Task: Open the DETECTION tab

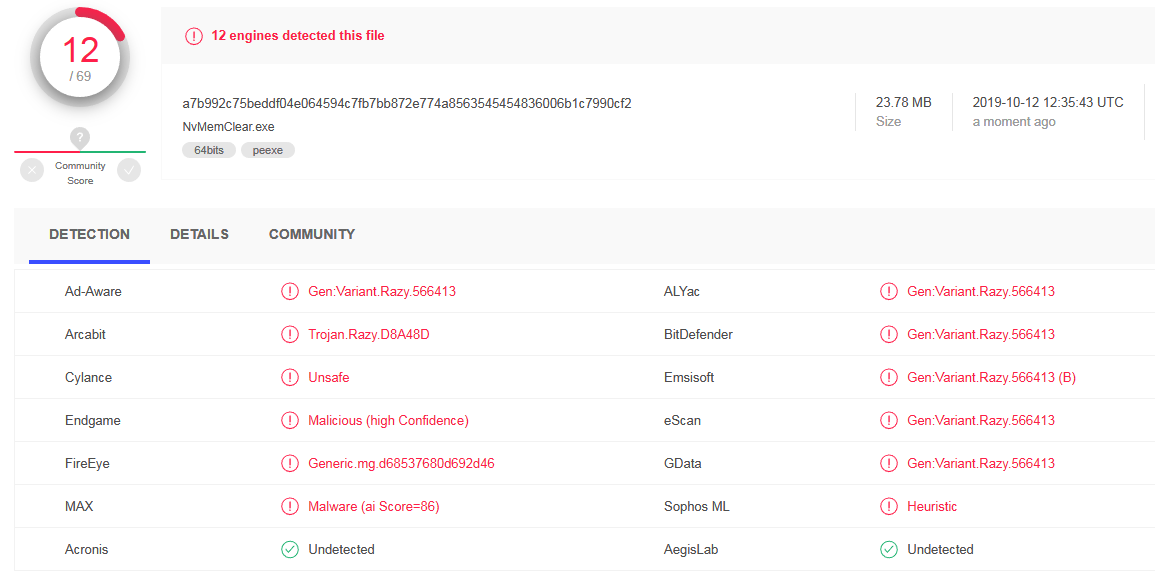Action: (x=89, y=234)
